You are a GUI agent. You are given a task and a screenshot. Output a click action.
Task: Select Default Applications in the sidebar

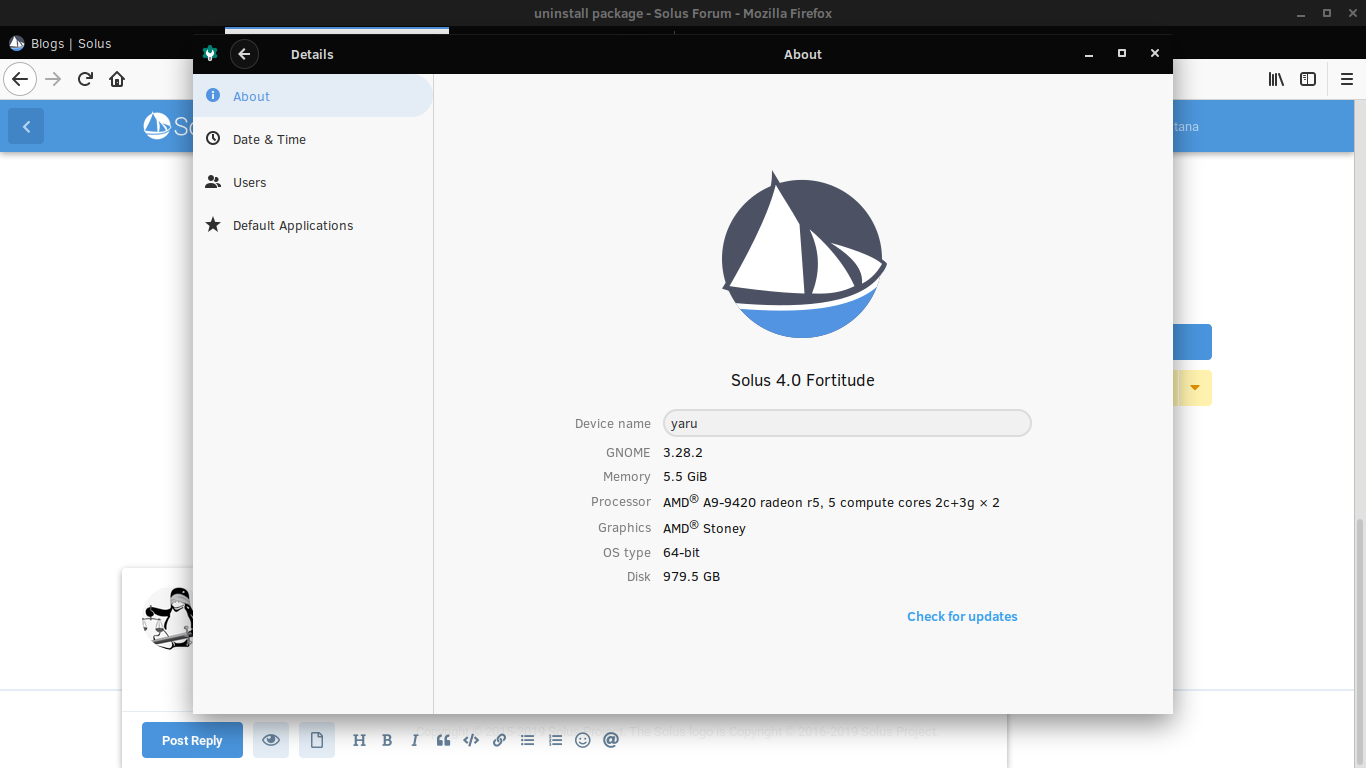pos(292,225)
